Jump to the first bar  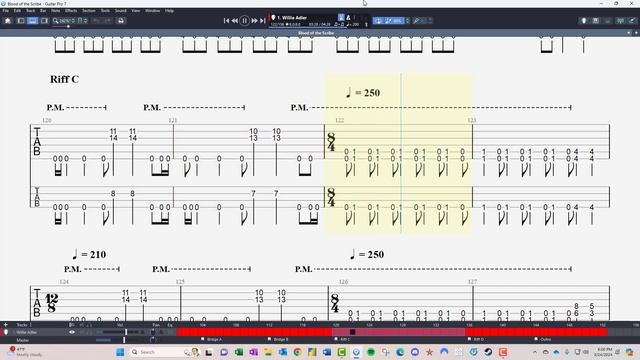(226, 20)
